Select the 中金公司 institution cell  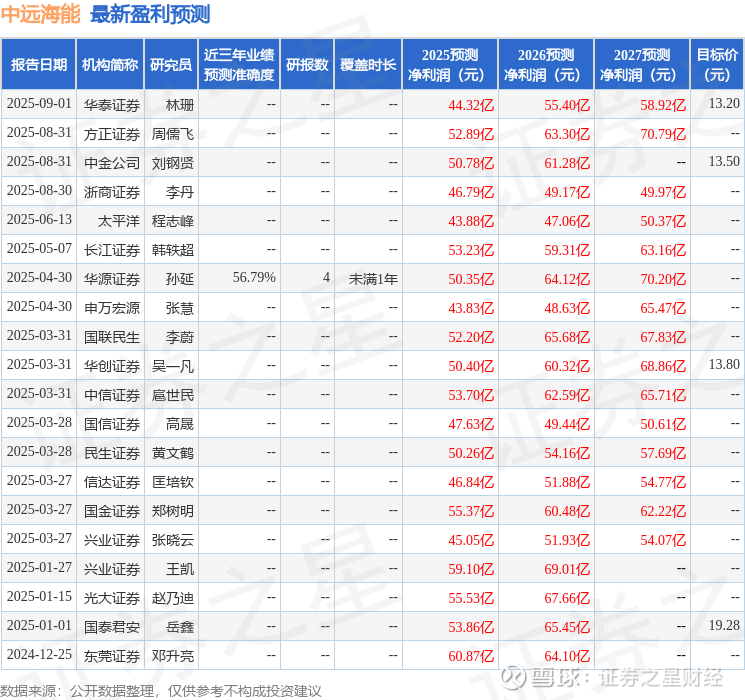coord(112,163)
